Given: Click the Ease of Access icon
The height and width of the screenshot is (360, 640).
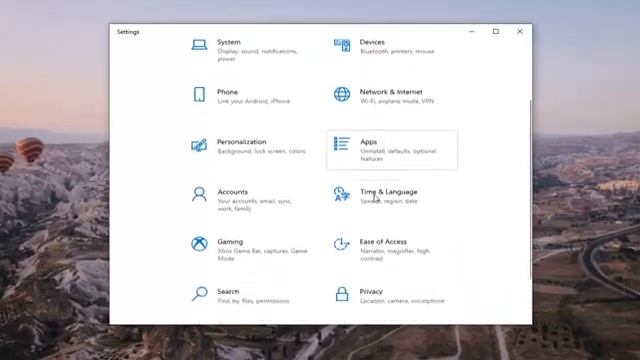Looking at the screenshot, I should coord(342,244).
